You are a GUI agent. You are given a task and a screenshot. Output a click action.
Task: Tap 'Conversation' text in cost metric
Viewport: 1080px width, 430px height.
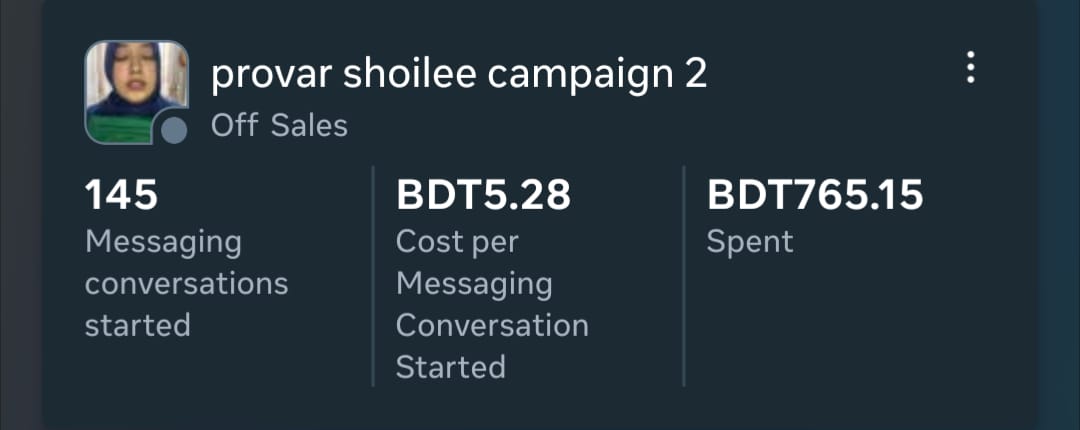pos(492,325)
